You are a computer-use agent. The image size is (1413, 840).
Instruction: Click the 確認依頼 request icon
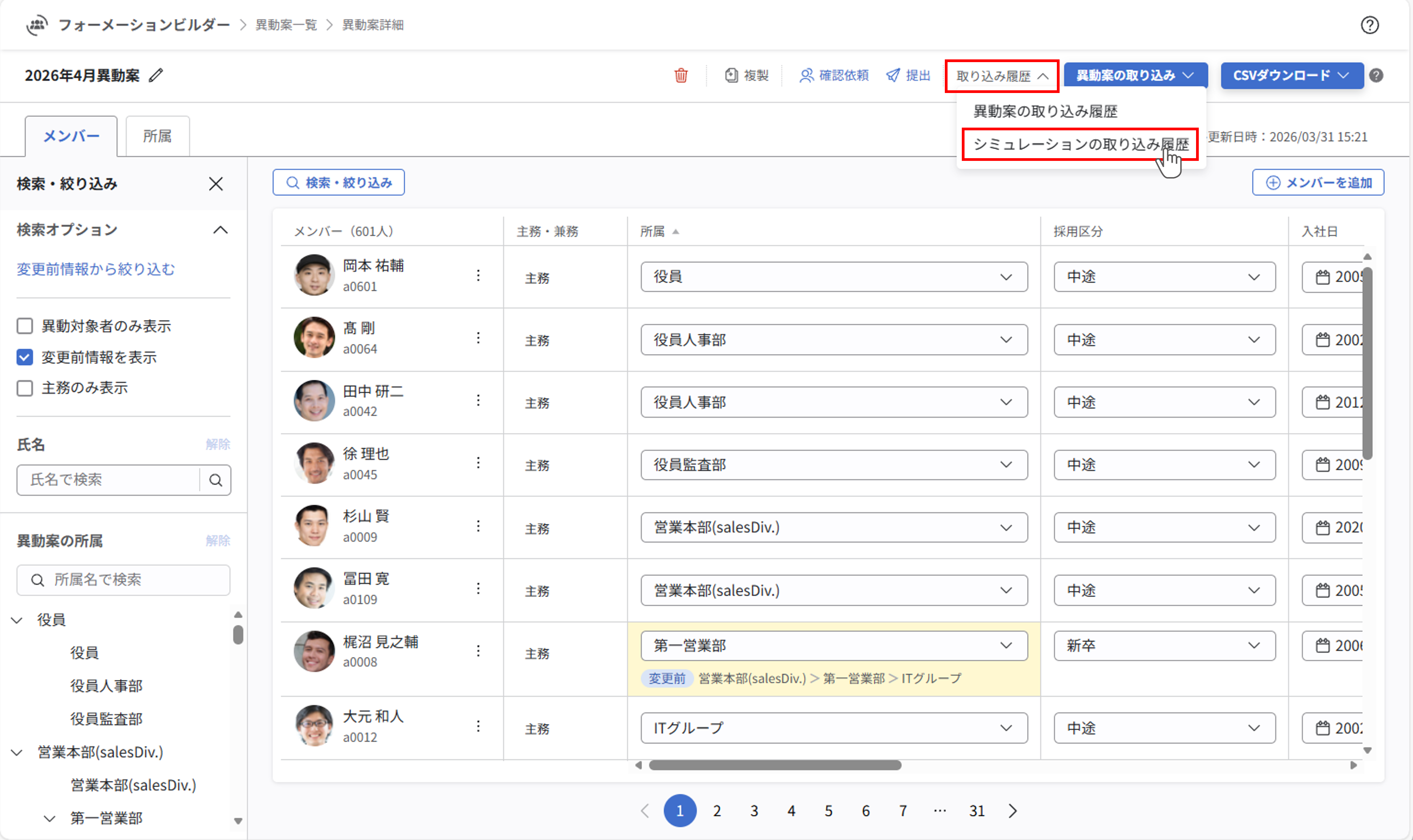point(807,75)
